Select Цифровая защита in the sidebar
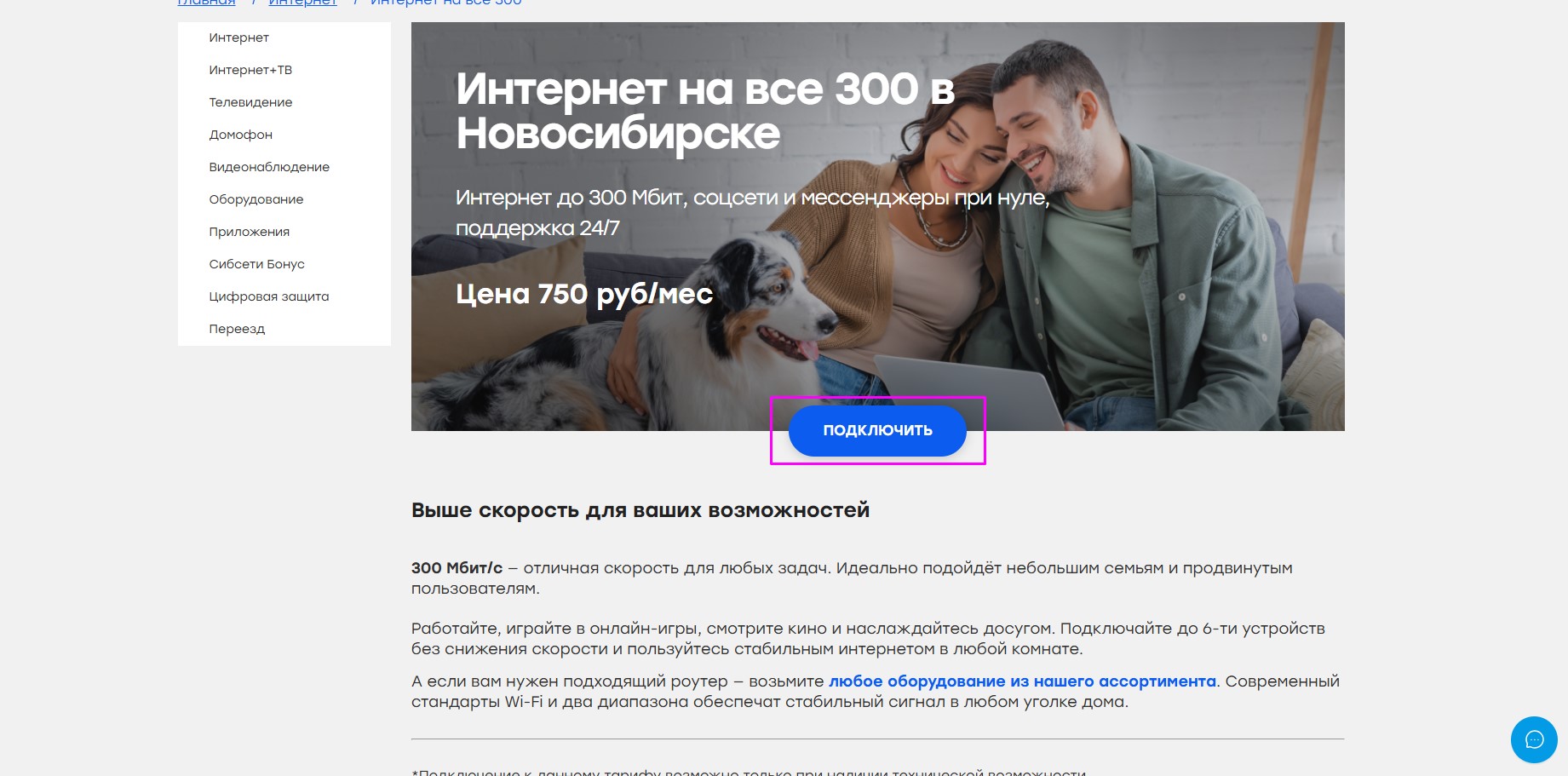The image size is (1568, 776). click(x=269, y=296)
